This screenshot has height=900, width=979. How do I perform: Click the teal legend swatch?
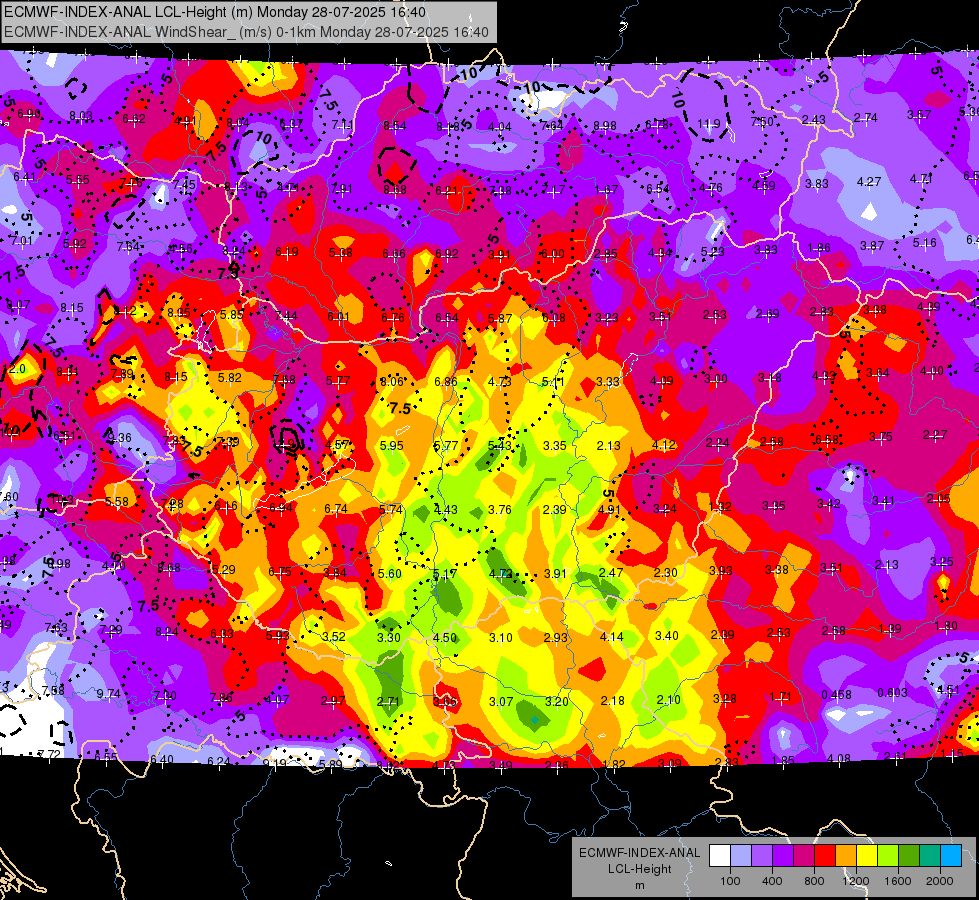[930, 856]
